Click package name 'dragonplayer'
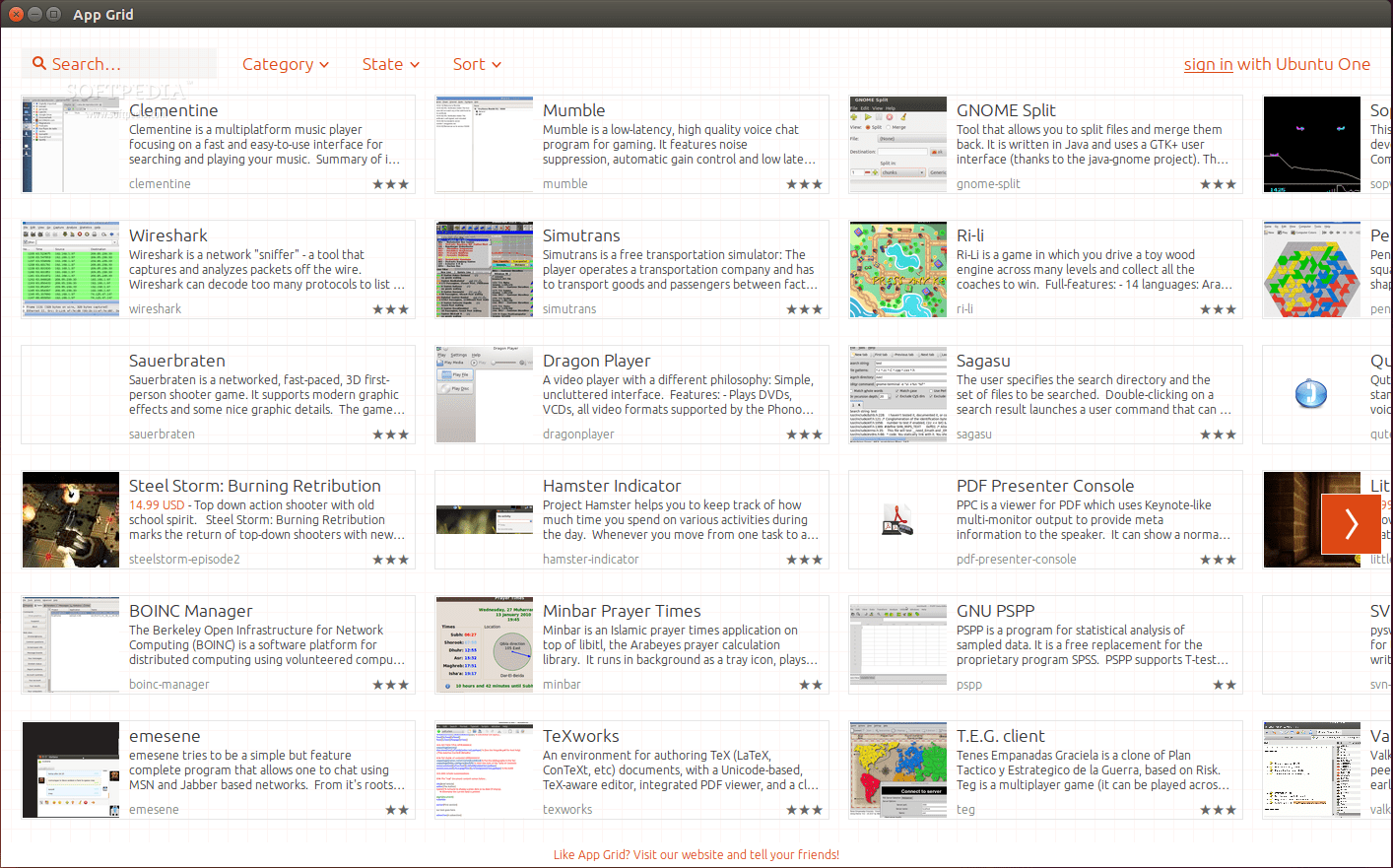1393x868 pixels. [578, 434]
